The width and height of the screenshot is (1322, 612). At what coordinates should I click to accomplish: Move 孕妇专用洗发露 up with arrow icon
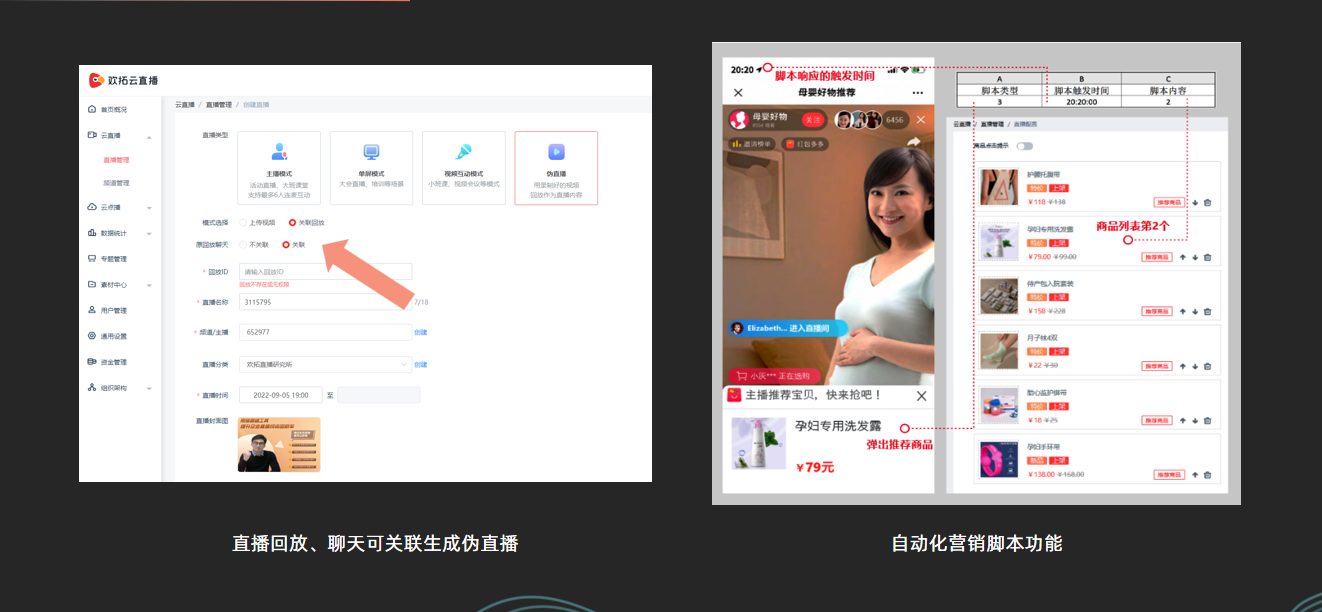[1183, 257]
